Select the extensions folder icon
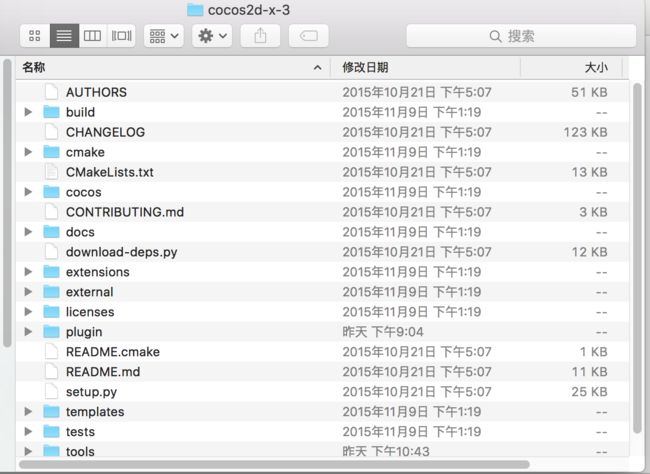Screen dimensions: 650x474 click(51, 272)
